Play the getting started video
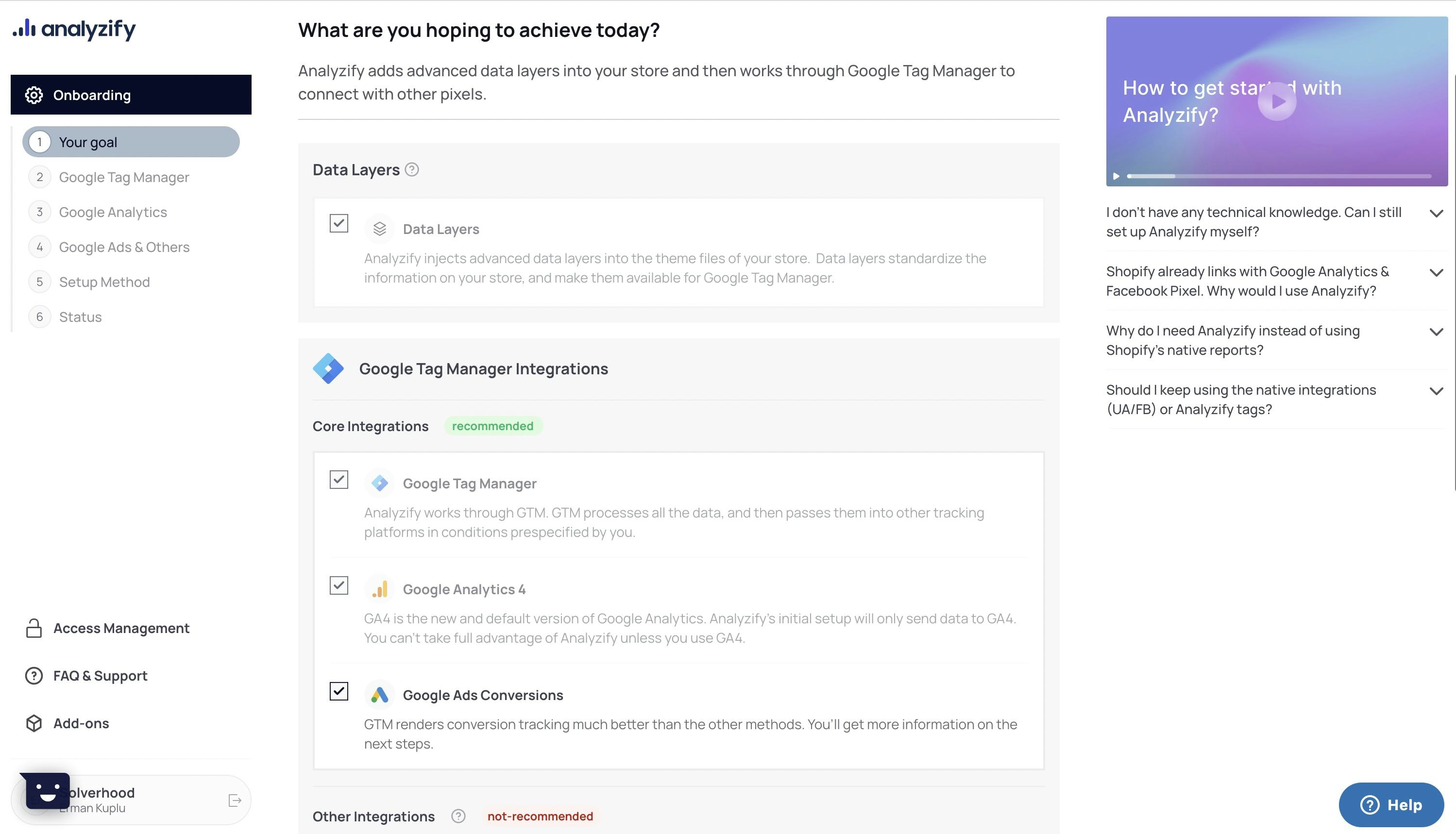Image resolution: width=1456 pixels, height=834 pixels. pos(1277,102)
